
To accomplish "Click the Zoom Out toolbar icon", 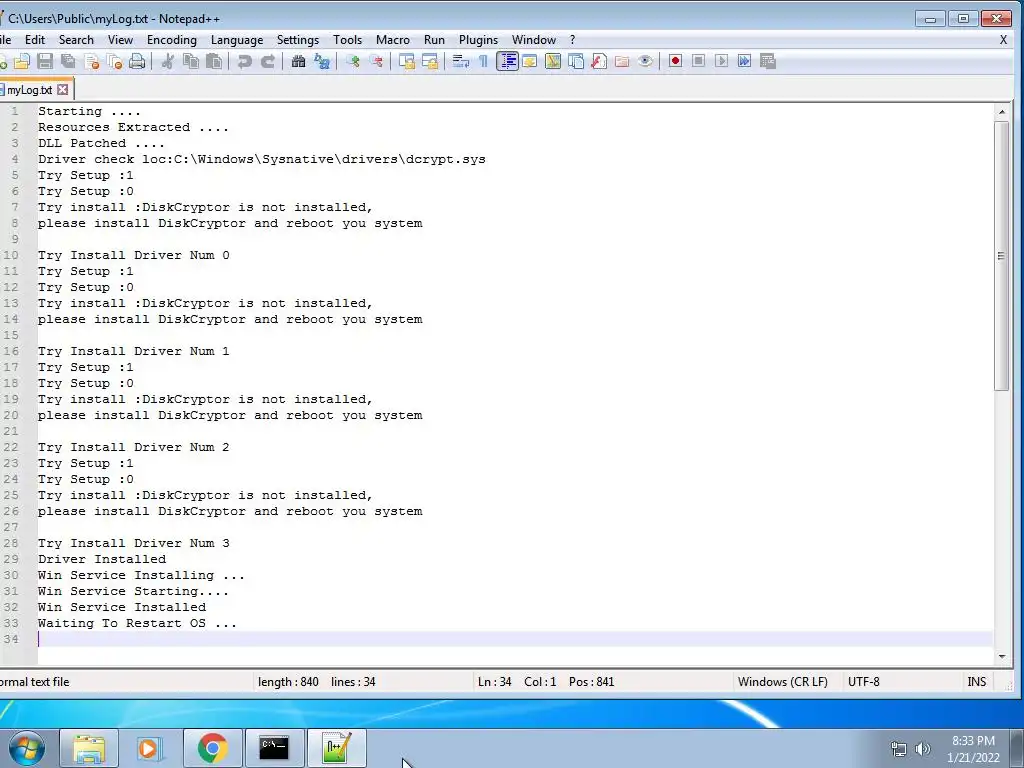I will tap(376, 61).
